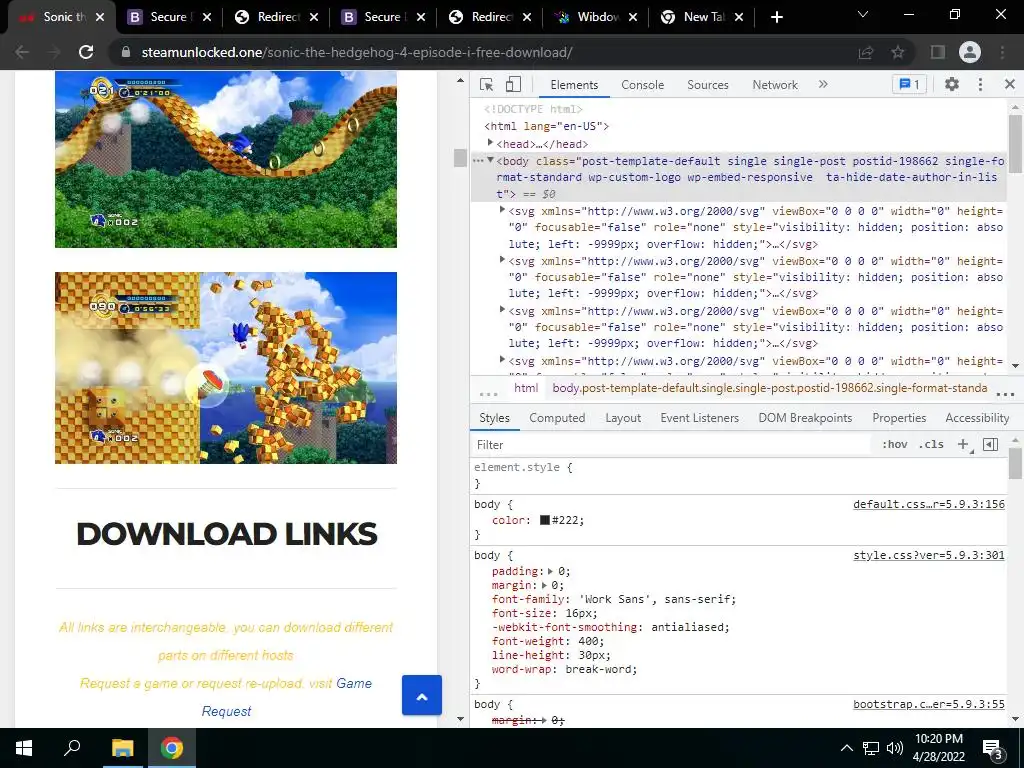Select html in the breadcrumb bar
This screenshot has width=1024, height=768.
tap(526, 388)
